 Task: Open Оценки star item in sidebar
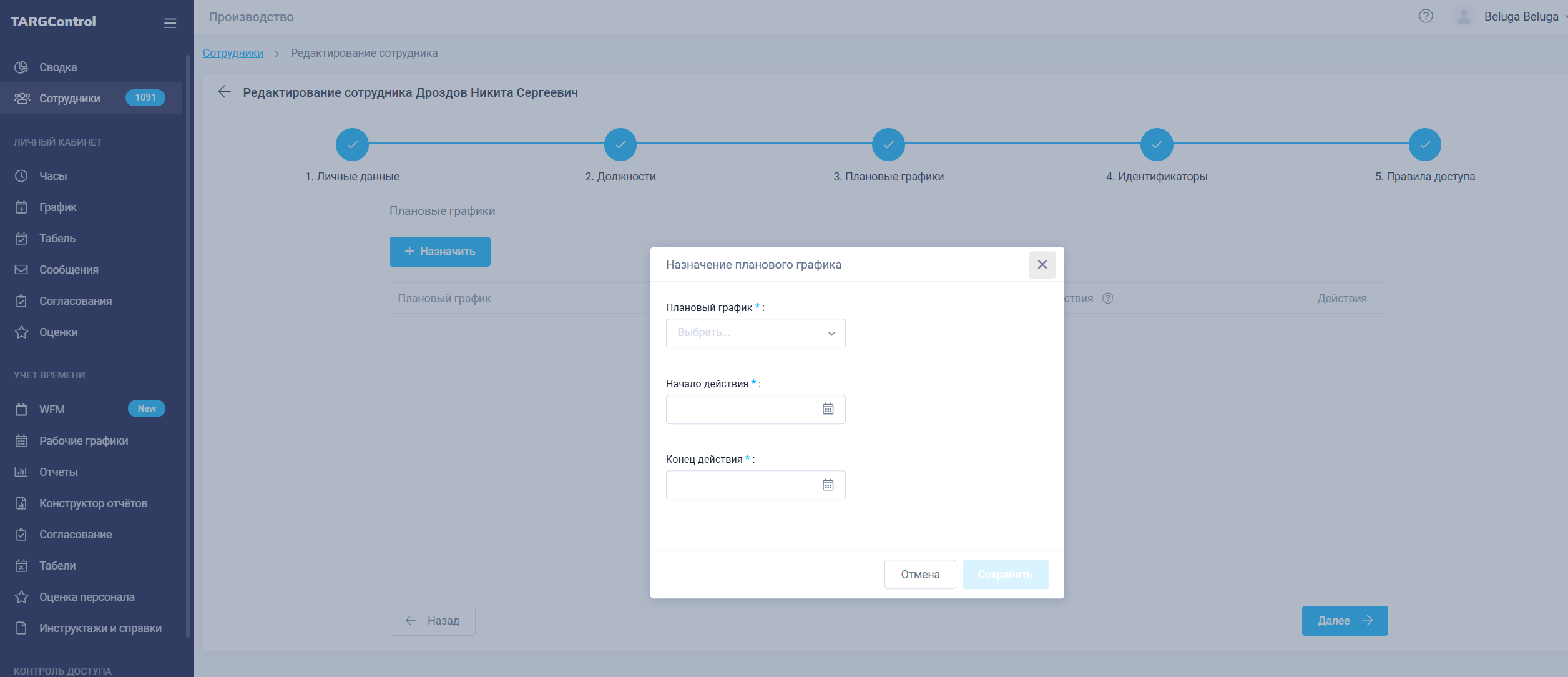pos(58,332)
